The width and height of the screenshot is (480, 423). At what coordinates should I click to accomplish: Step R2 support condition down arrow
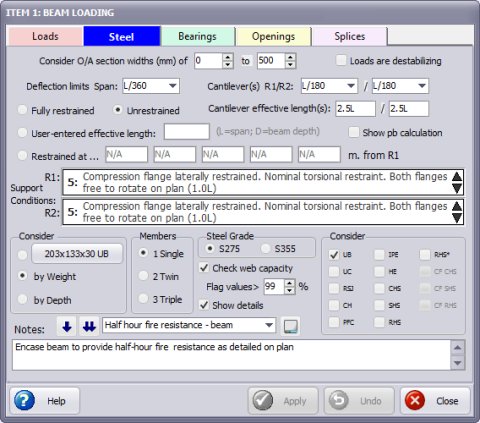pos(457,218)
